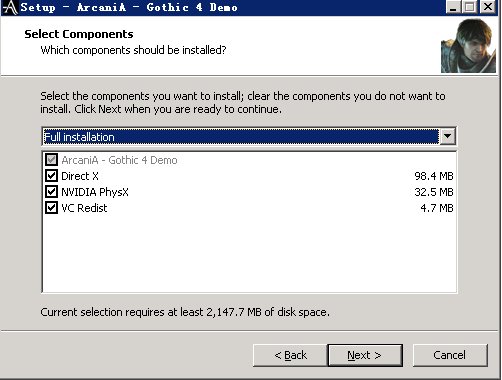Go to the next setup step
502x380 pixels.
pyautogui.click(x=365, y=355)
